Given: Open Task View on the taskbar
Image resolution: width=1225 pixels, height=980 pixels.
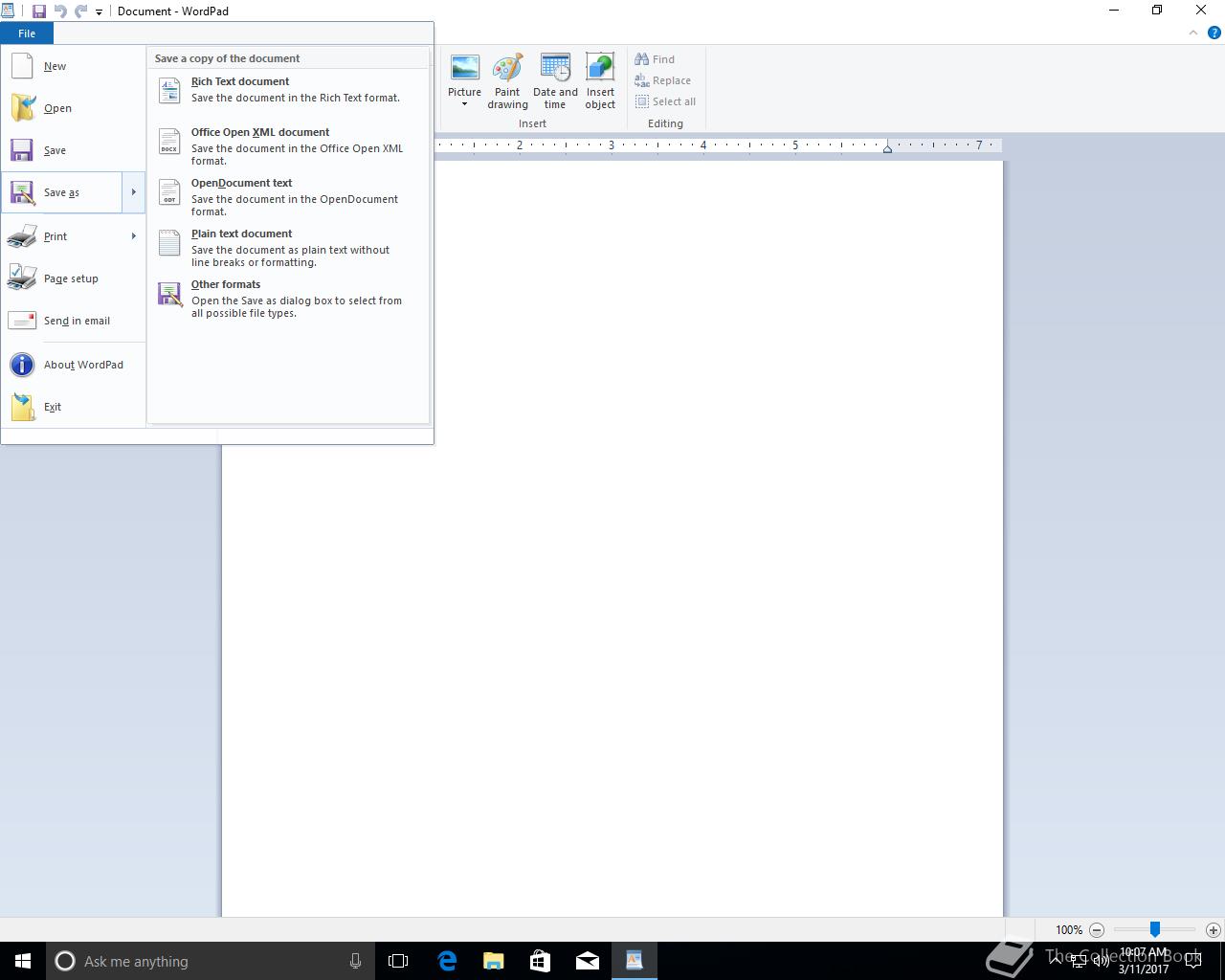Looking at the screenshot, I should pos(398,961).
